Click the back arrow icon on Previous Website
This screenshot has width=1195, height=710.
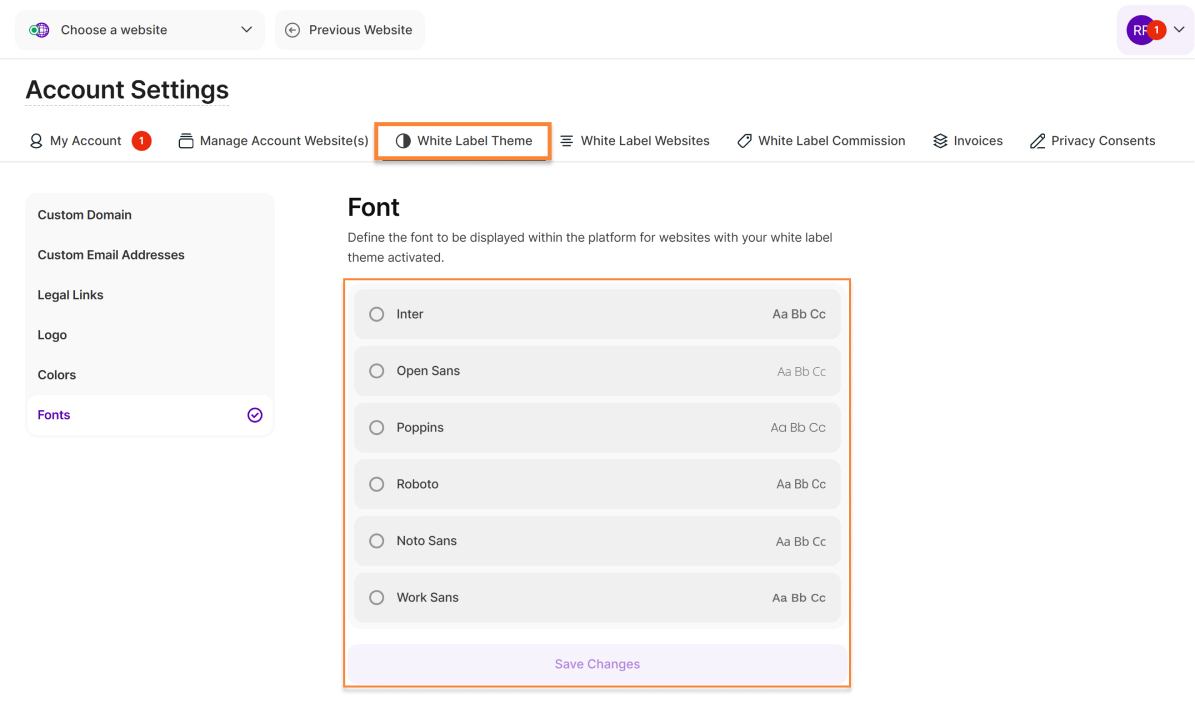292,30
